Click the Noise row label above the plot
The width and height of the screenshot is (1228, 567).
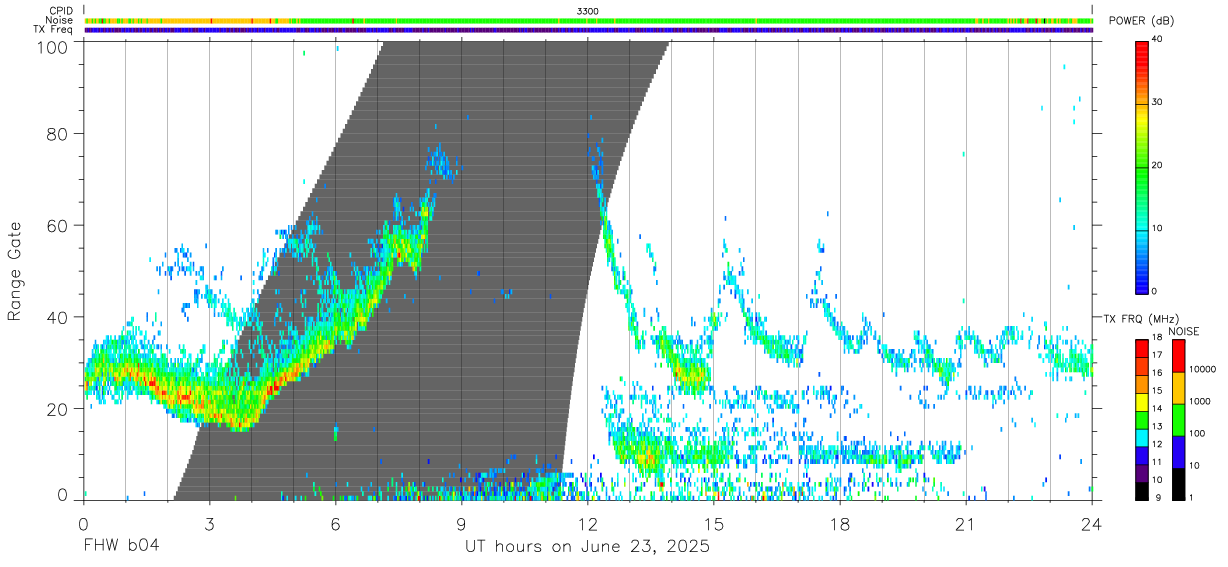(59, 20)
